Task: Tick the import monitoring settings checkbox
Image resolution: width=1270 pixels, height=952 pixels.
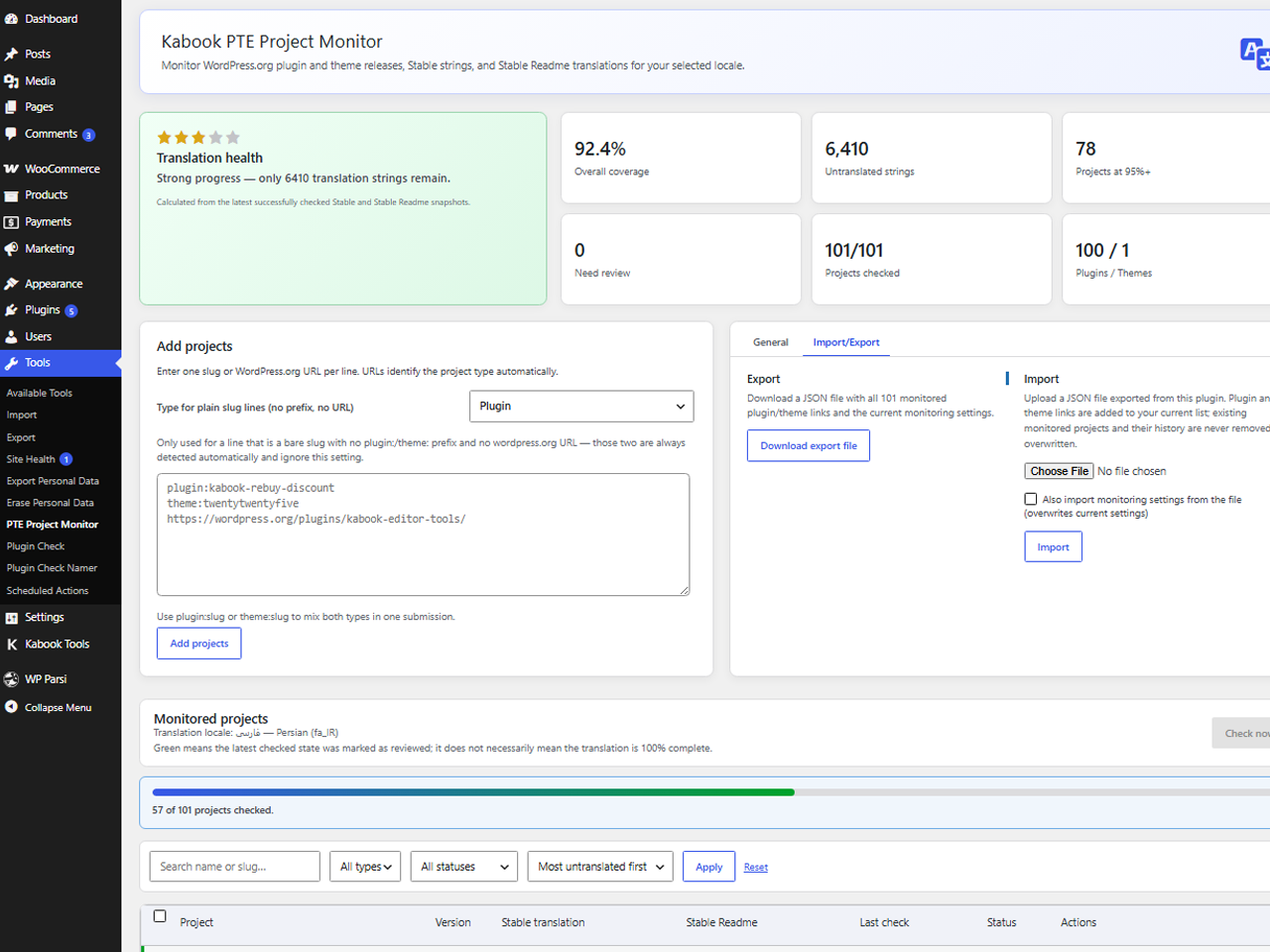Action: pyautogui.click(x=1031, y=499)
